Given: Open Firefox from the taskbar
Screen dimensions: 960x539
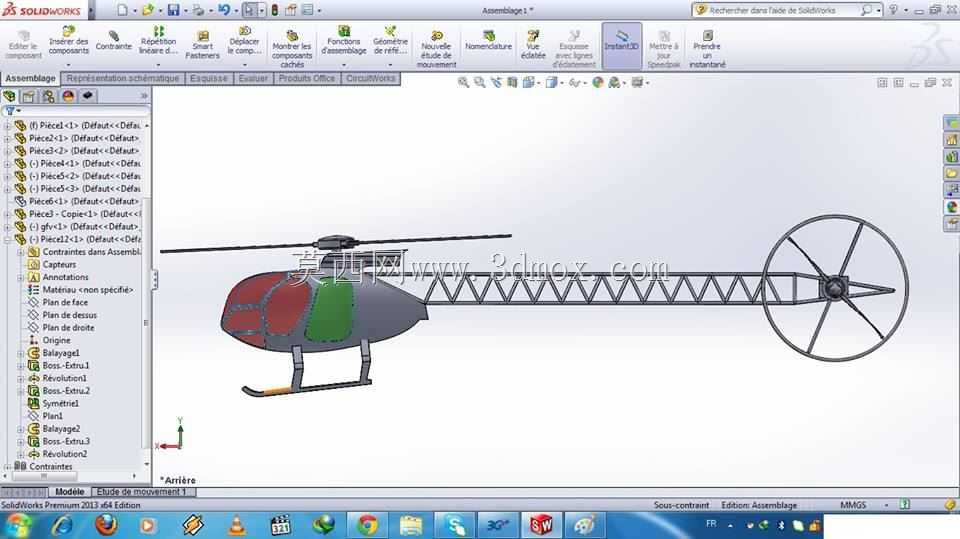Looking at the screenshot, I should coord(106,526).
